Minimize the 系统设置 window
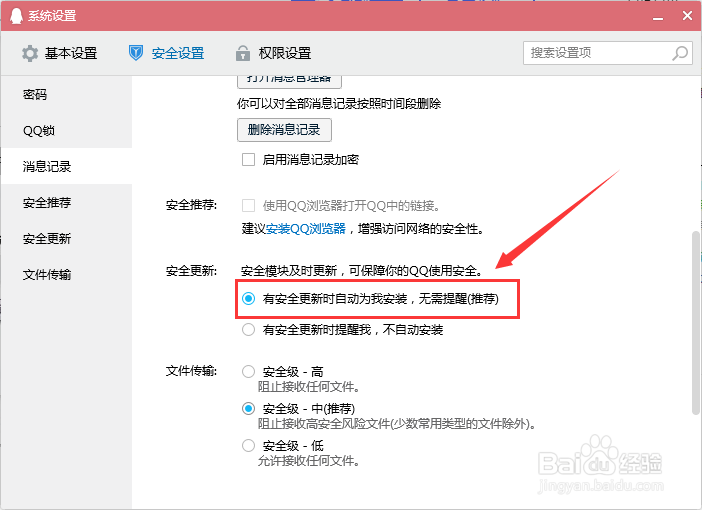The width and height of the screenshot is (702, 510). (658, 17)
